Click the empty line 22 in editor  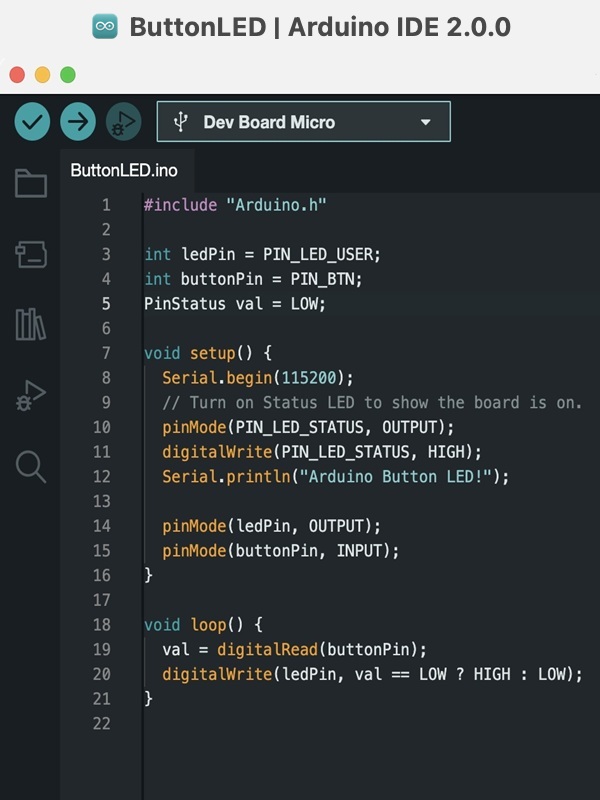(x=371, y=723)
